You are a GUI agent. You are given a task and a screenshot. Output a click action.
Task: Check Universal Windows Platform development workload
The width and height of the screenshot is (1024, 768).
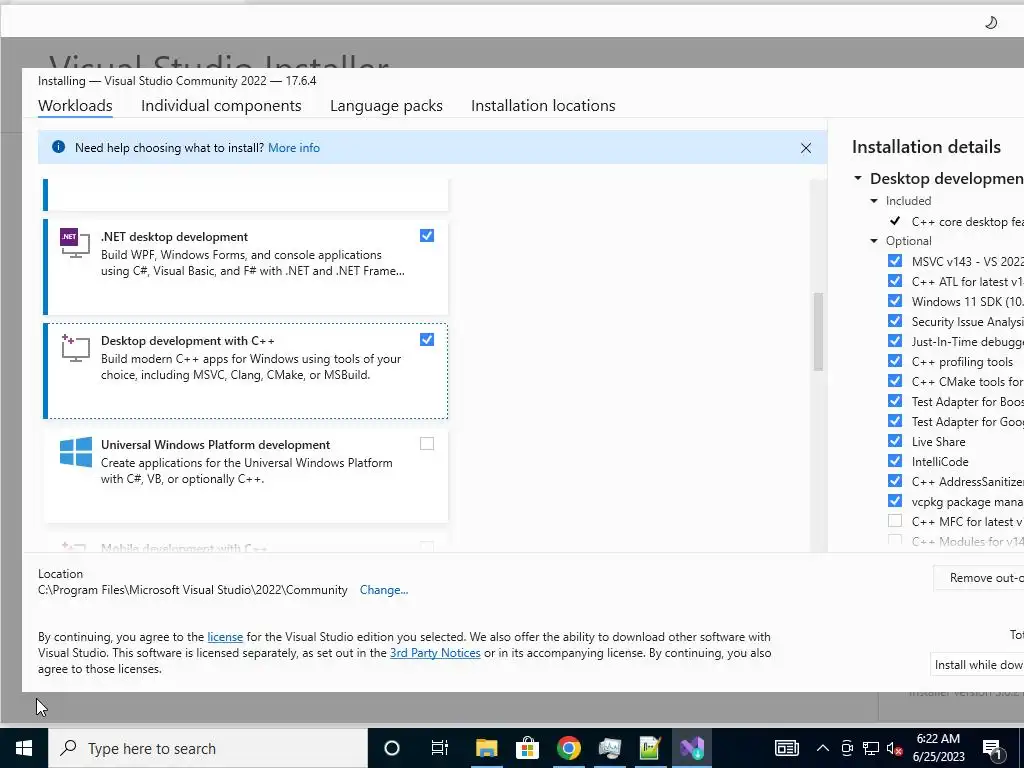426,444
